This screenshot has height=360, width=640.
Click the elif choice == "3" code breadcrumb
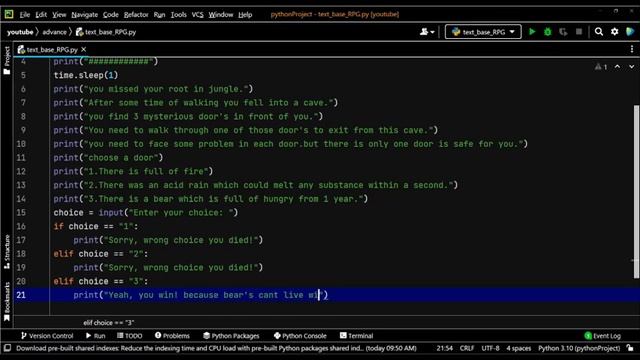[109, 322]
